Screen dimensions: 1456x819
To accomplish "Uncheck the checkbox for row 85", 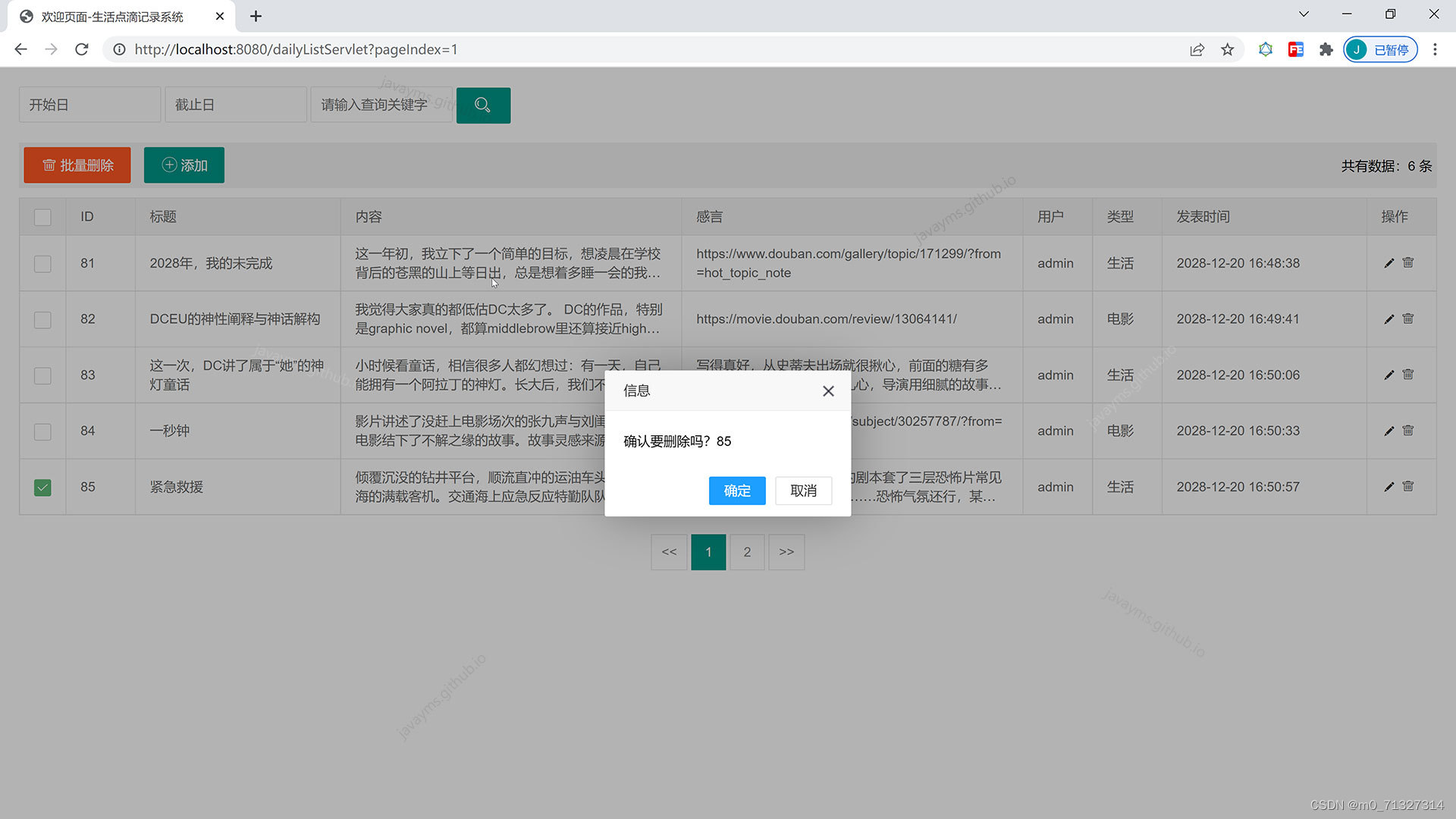I will [42, 488].
